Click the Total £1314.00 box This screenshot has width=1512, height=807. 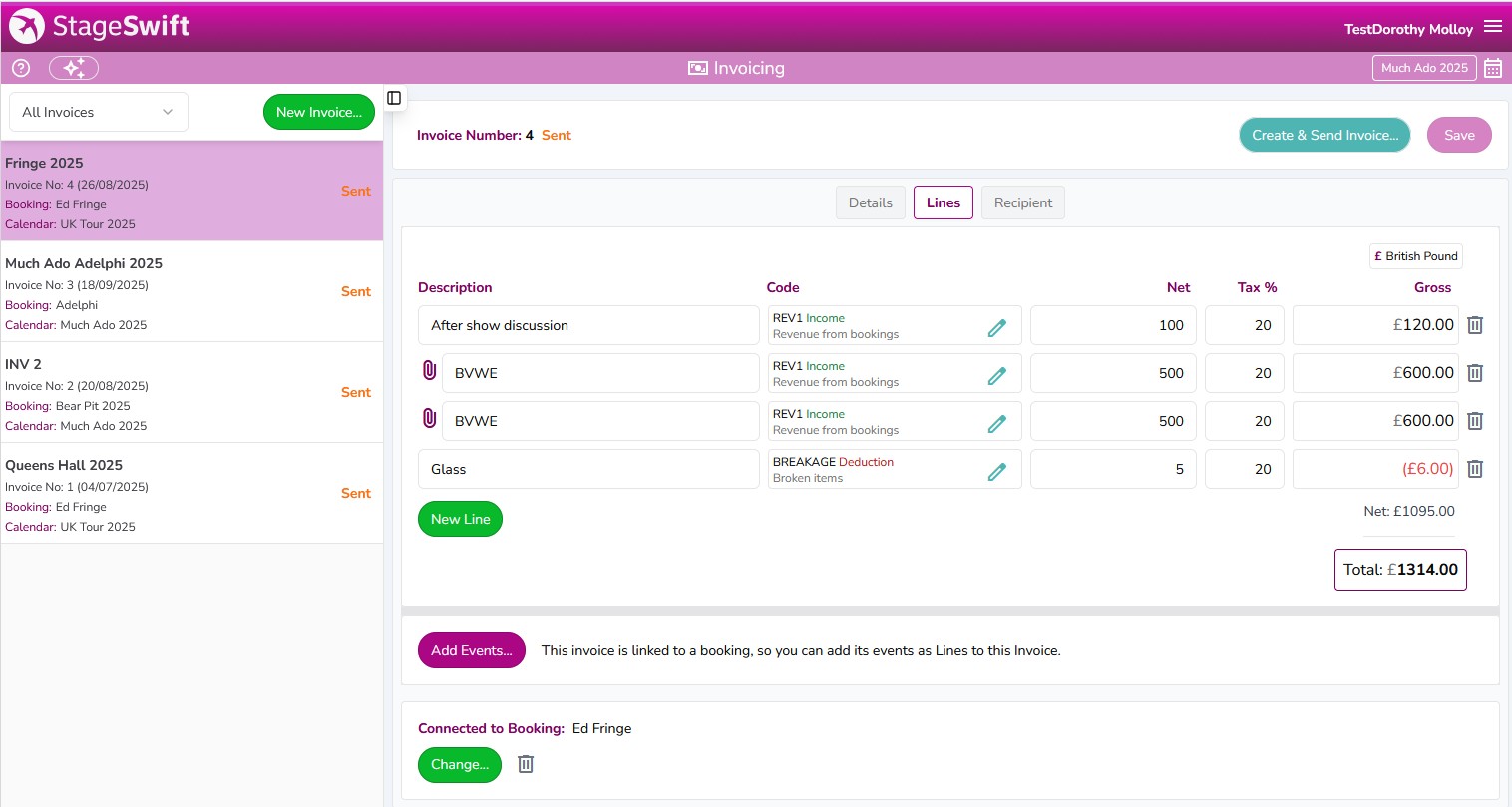1400,570
